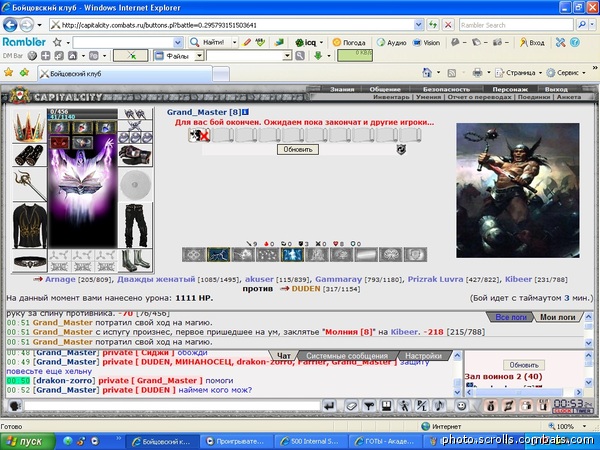Image resolution: width=600 pixels, height=450 pixels.
Task: Select the round shield slot
Action: coord(135,185)
